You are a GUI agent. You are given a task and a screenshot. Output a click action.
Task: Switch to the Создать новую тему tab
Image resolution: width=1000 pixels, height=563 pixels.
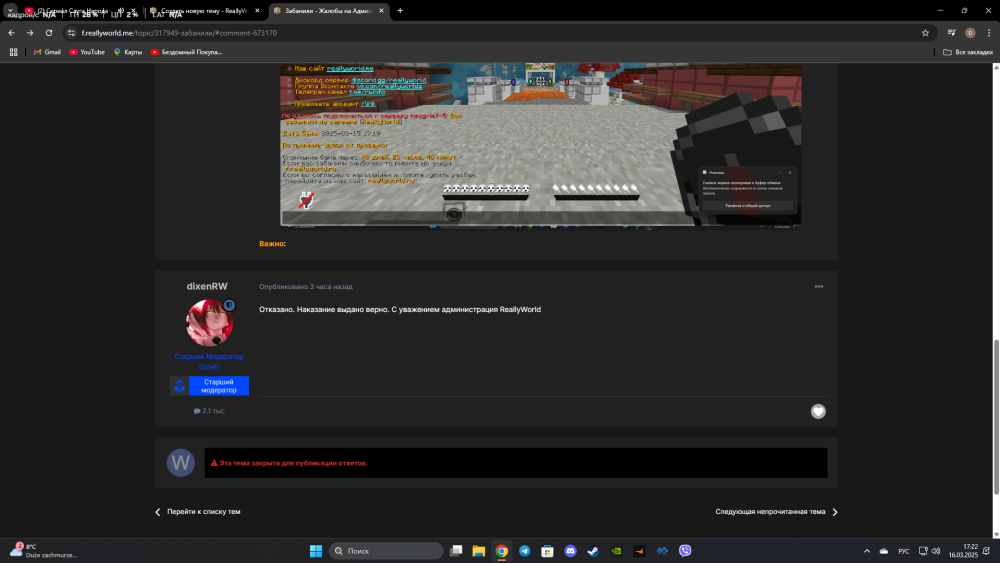(x=204, y=11)
